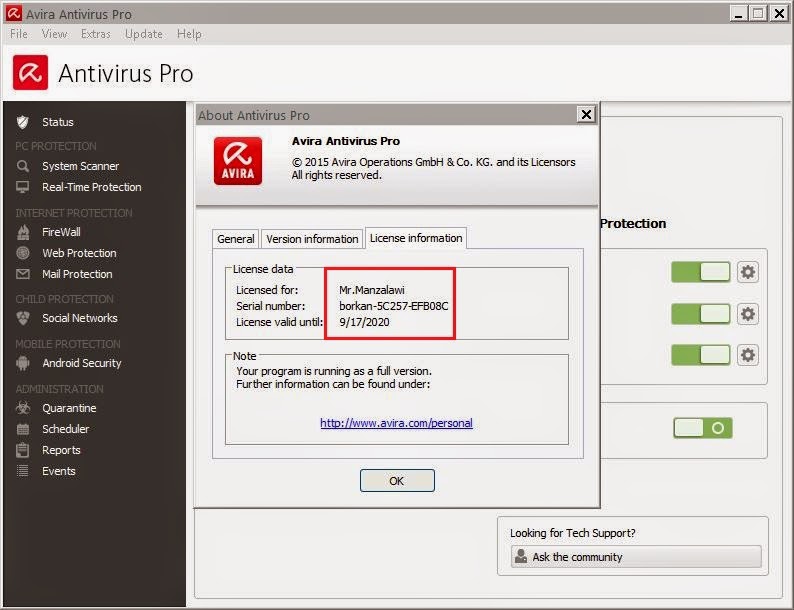Click the licensed name Mr.Manzalawi
Screen dimensions: 794x610
[372, 290]
